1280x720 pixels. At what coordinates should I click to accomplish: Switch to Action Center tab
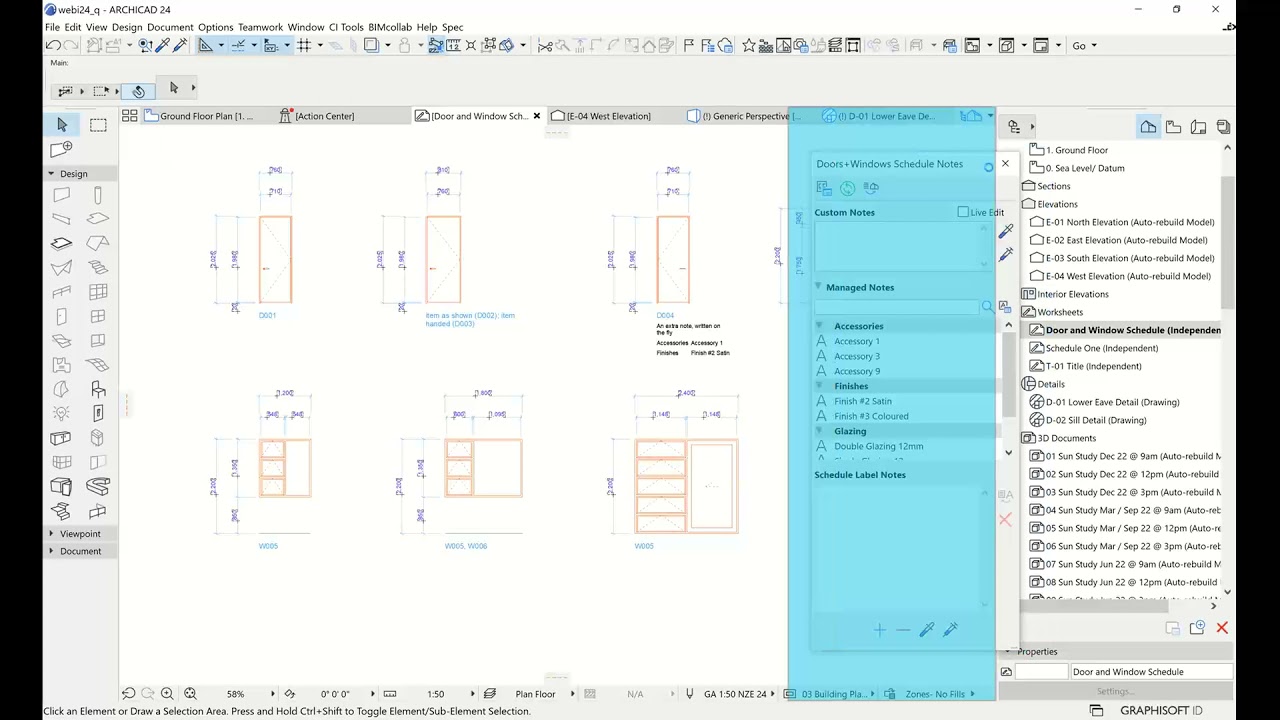pyautogui.click(x=323, y=116)
